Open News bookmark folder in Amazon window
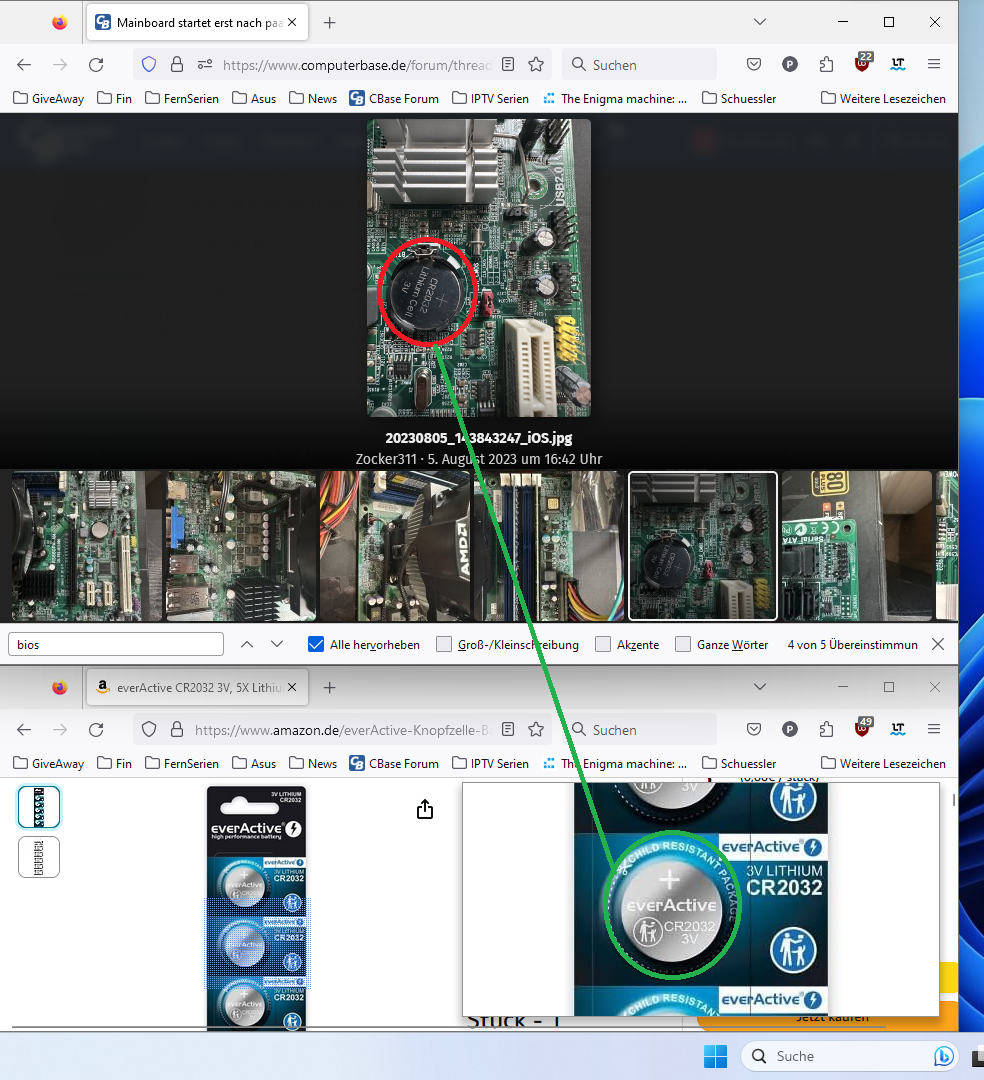Image resolution: width=984 pixels, height=1080 pixels. [x=313, y=763]
